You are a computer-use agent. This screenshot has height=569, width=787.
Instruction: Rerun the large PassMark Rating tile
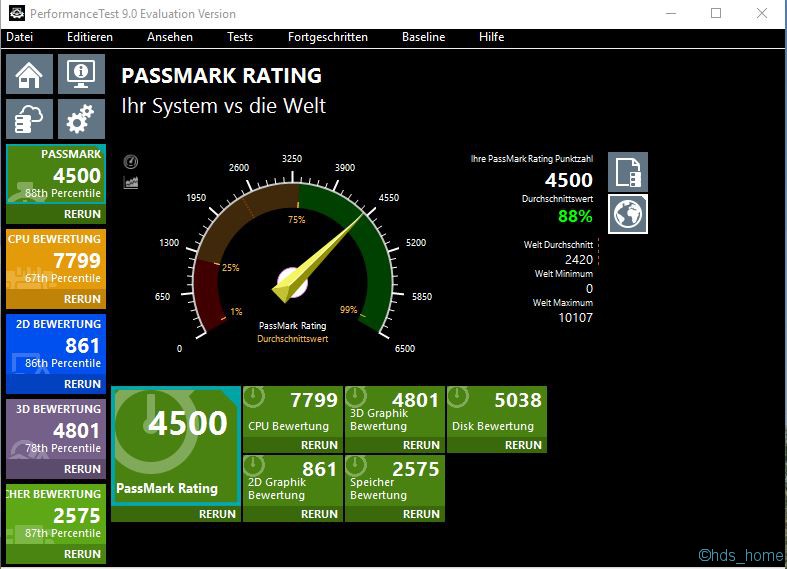point(217,514)
